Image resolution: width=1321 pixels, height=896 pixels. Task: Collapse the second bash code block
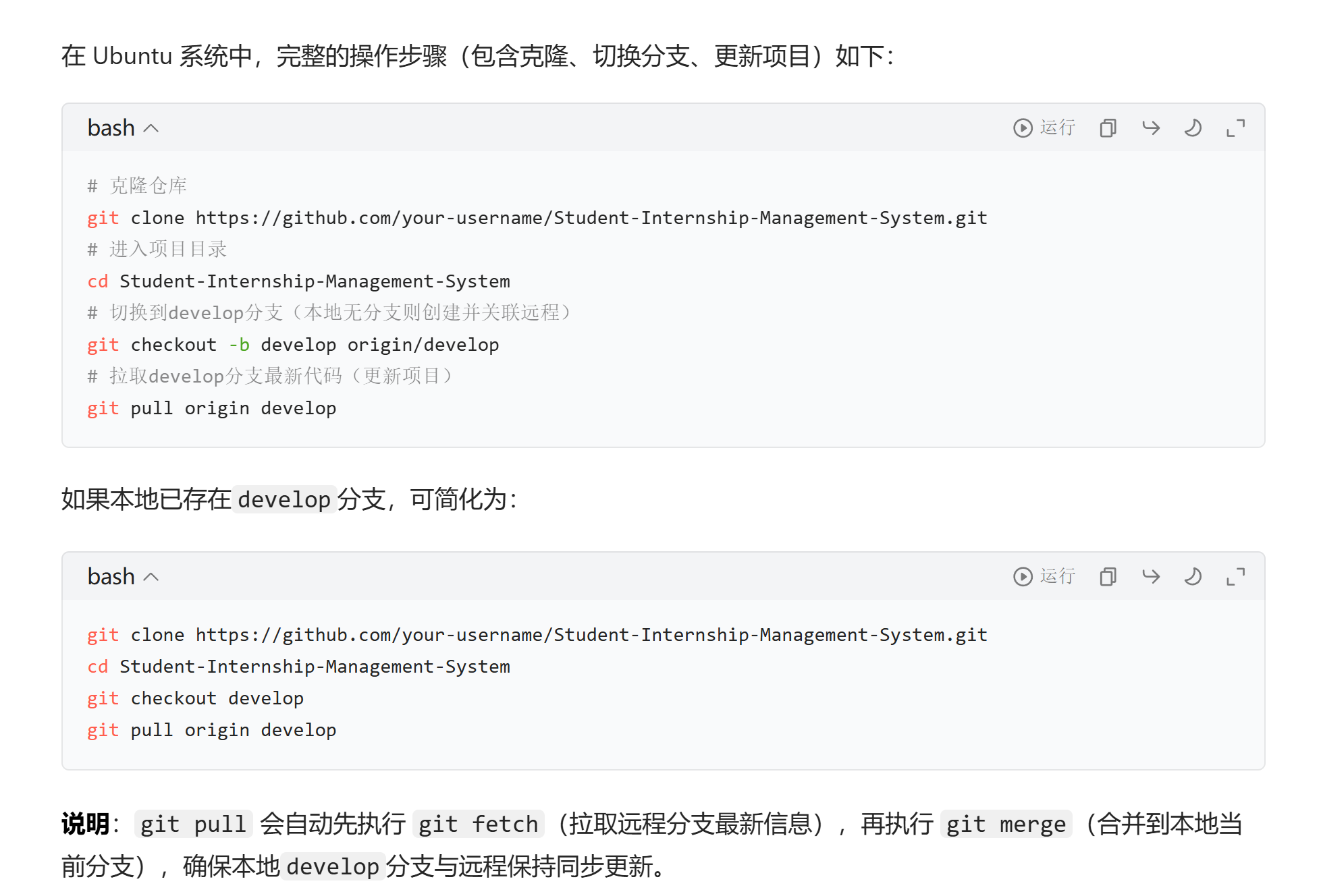(x=152, y=577)
